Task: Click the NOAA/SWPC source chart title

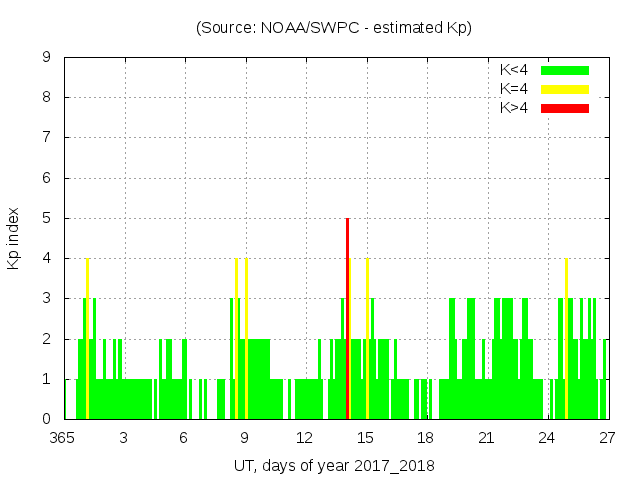Action: tap(333, 28)
